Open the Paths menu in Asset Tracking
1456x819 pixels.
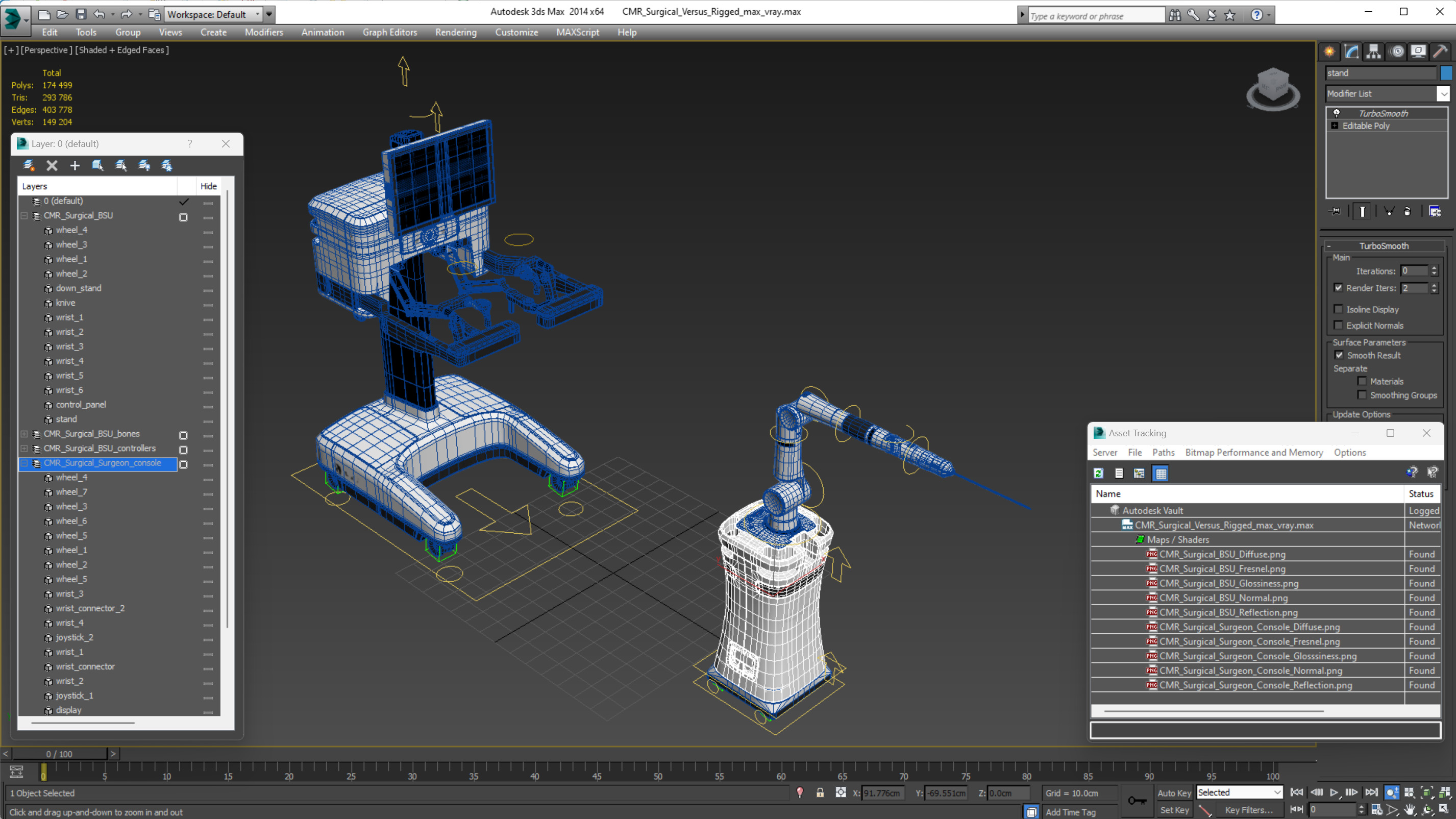click(1163, 452)
